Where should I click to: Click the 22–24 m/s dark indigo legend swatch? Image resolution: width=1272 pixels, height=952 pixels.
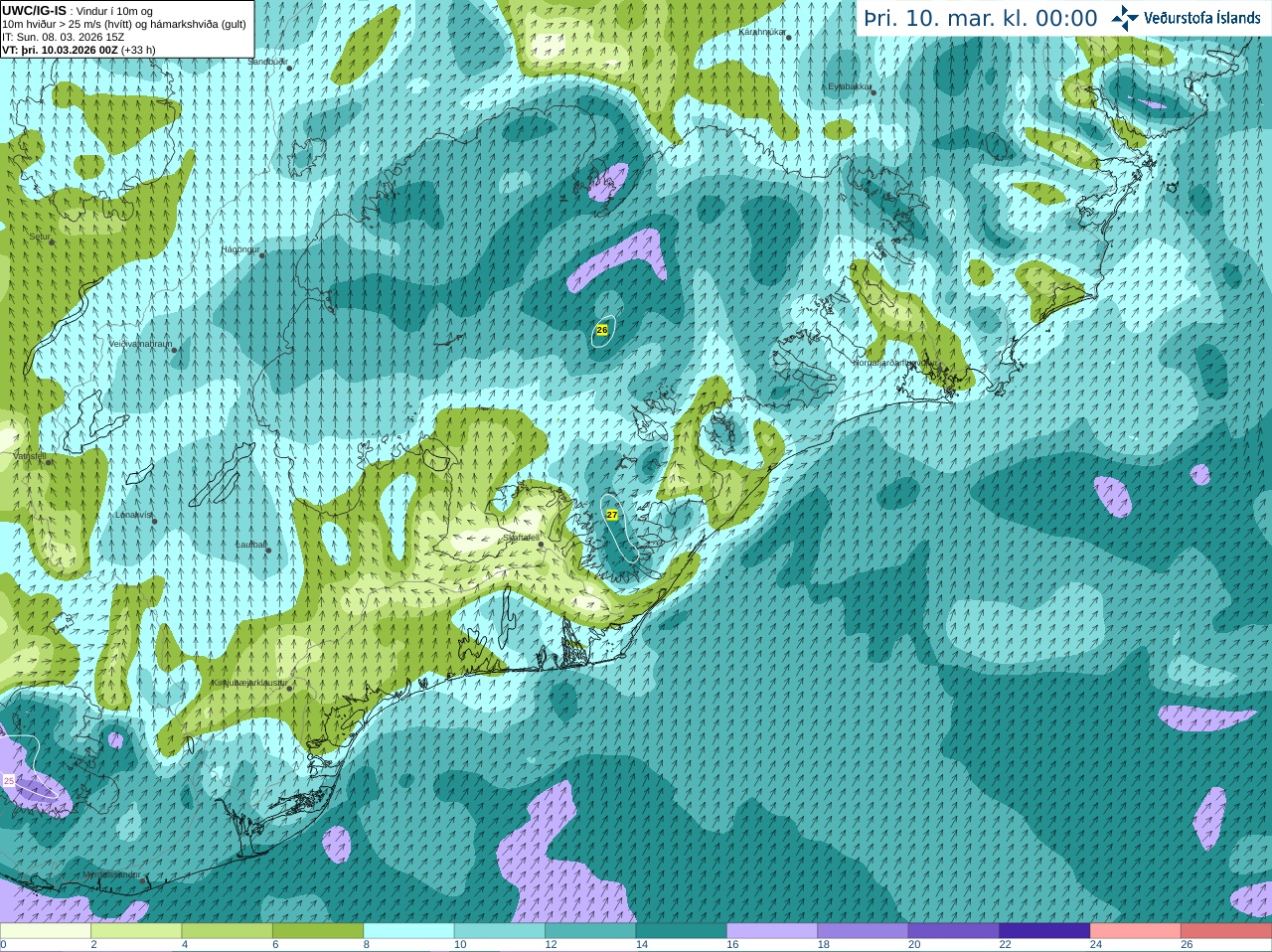coord(1045,931)
